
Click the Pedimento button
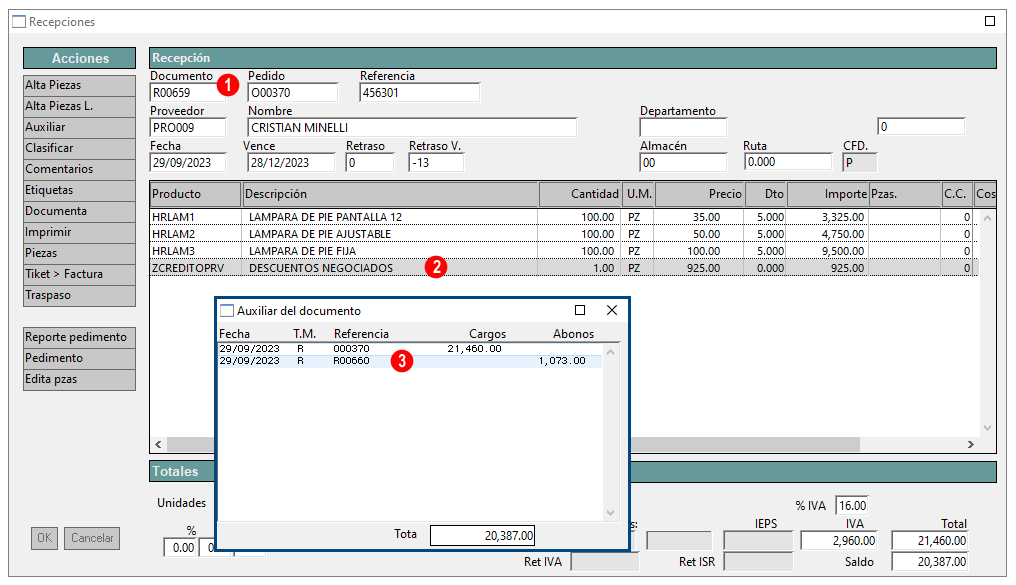click(x=79, y=358)
